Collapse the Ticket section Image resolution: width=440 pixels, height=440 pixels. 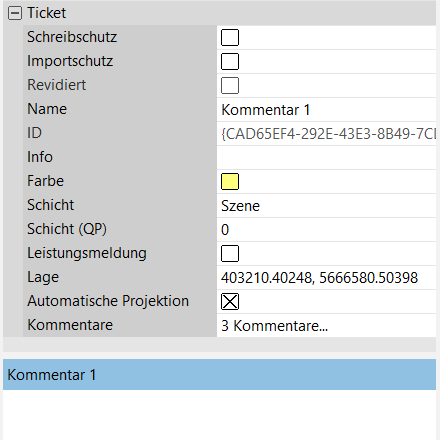click(x=15, y=13)
